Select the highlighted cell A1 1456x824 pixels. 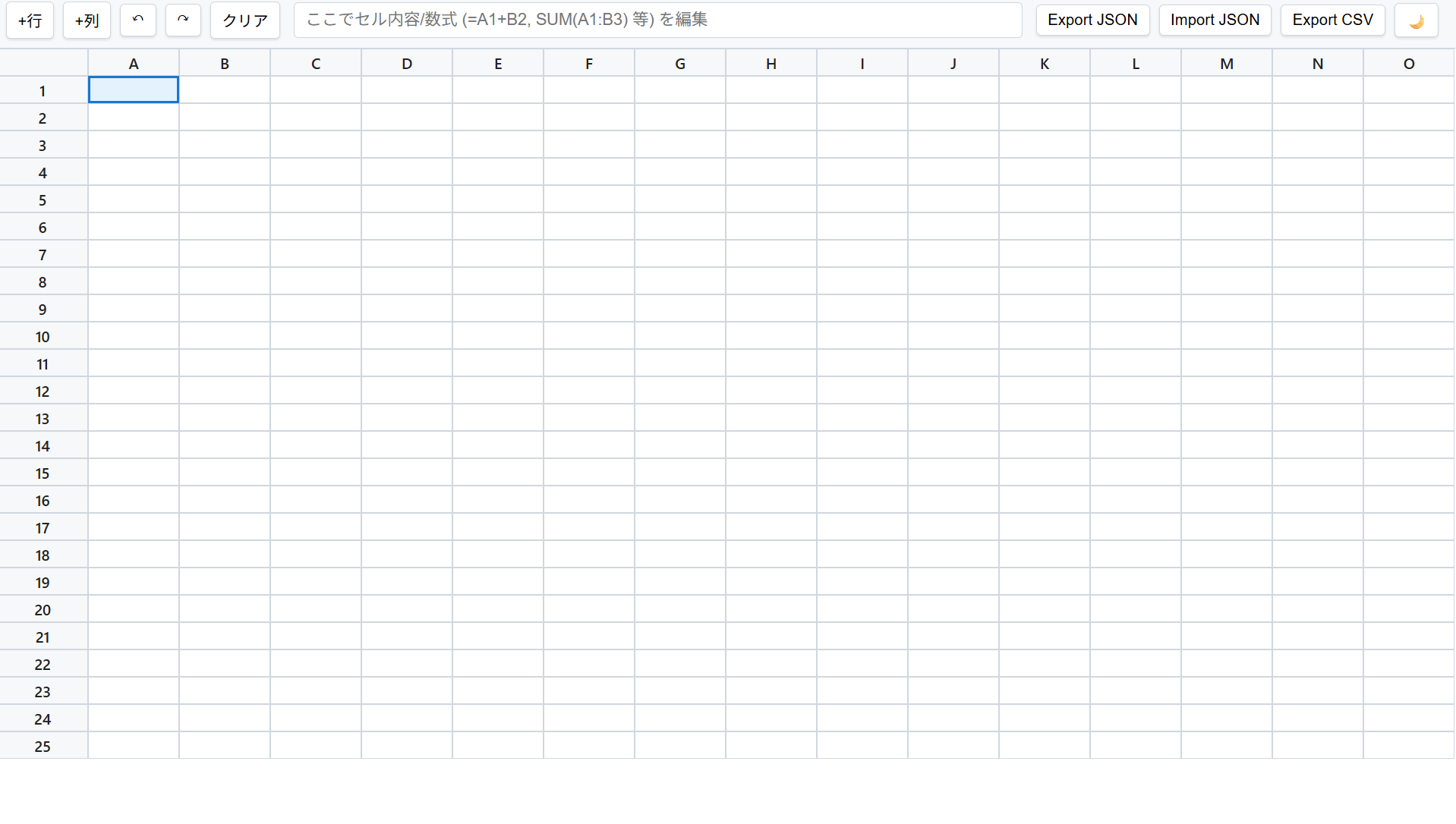pyautogui.click(x=134, y=90)
